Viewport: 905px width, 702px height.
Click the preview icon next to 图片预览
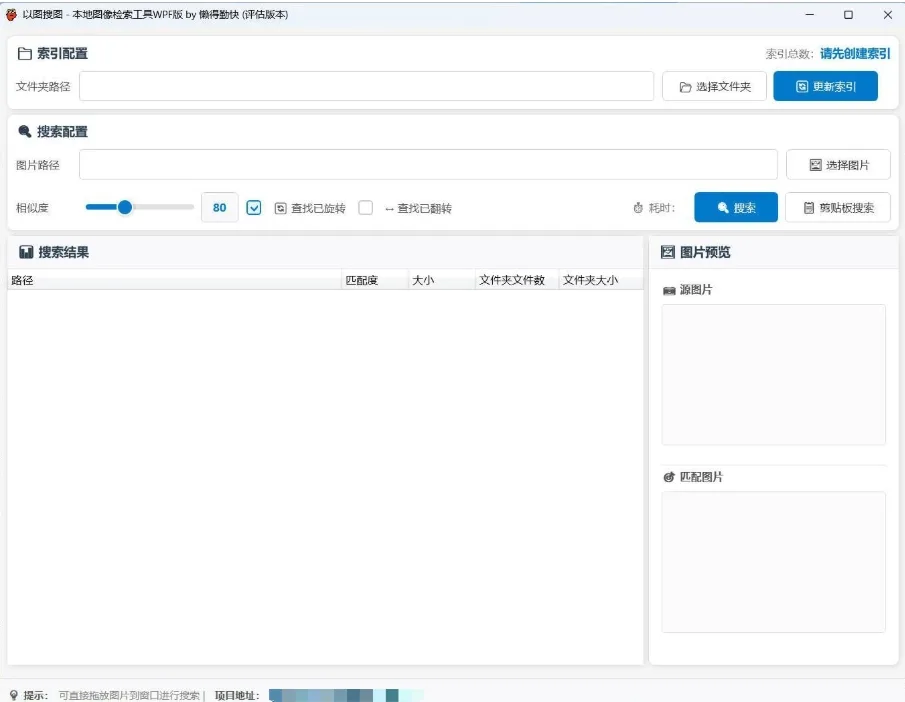(666, 251)
